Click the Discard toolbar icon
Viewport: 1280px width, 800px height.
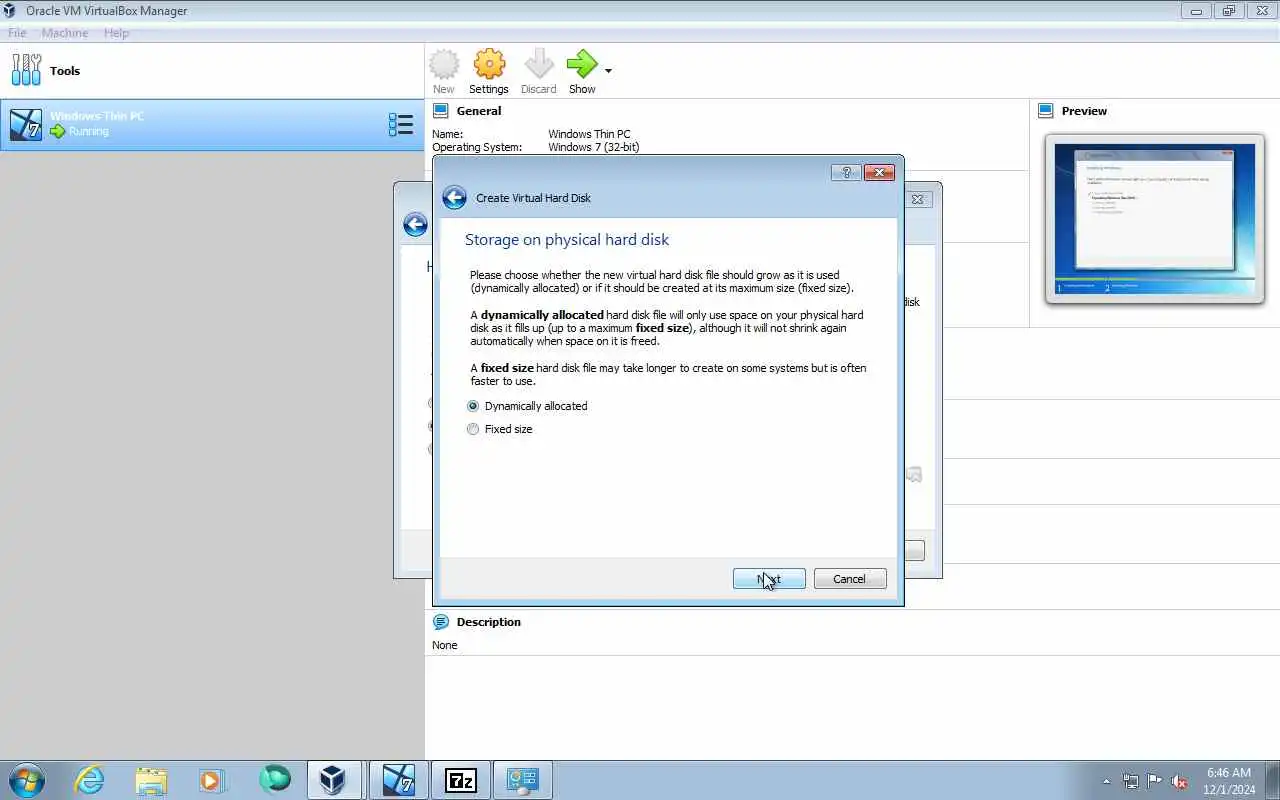pyautogui.click(x=539, y=64)
